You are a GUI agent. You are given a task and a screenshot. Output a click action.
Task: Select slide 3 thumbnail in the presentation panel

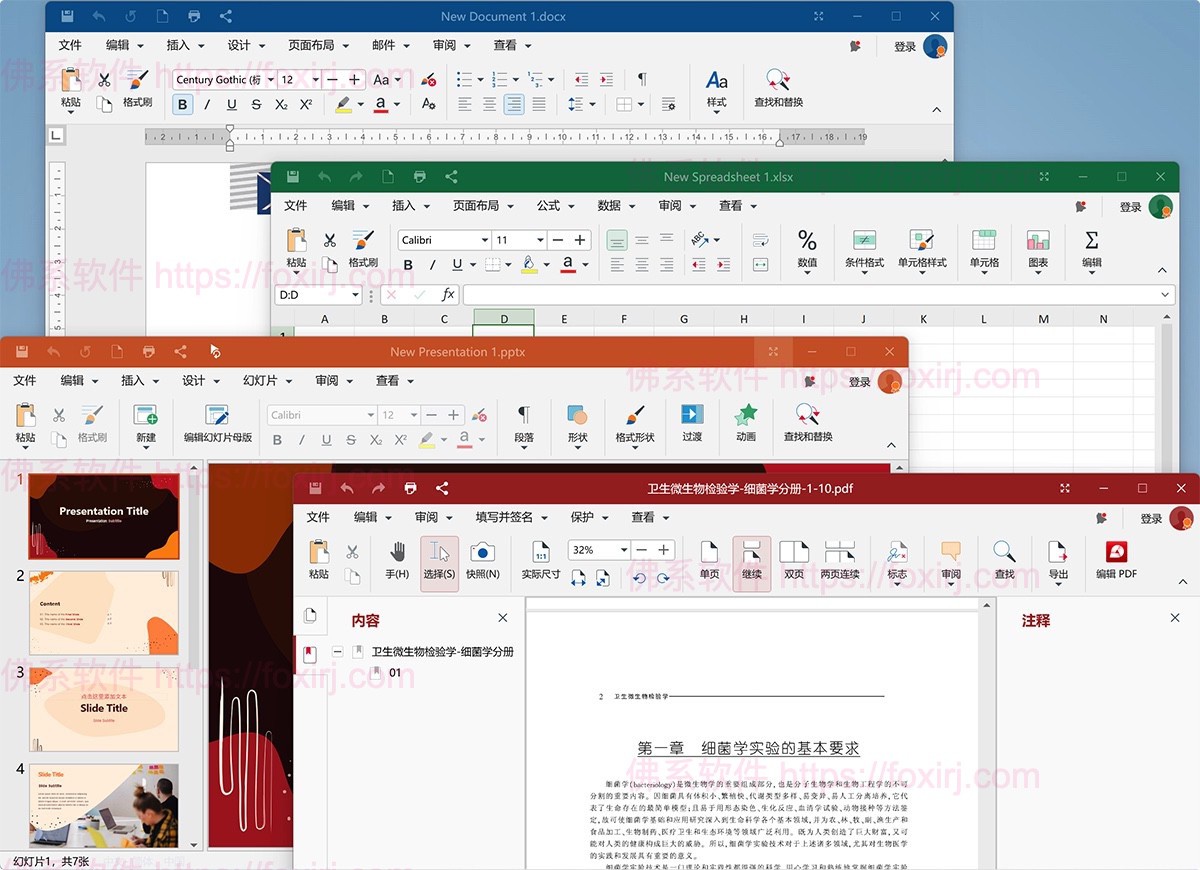pos(103,712)
